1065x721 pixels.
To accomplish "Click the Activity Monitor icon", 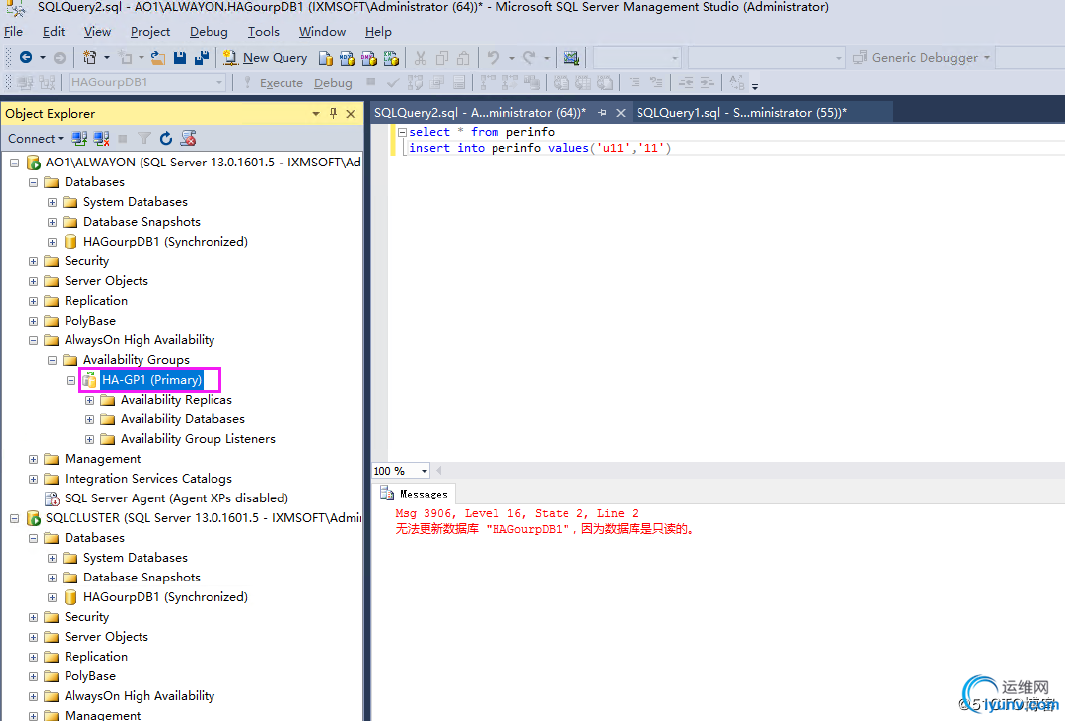I will (571, 58).
